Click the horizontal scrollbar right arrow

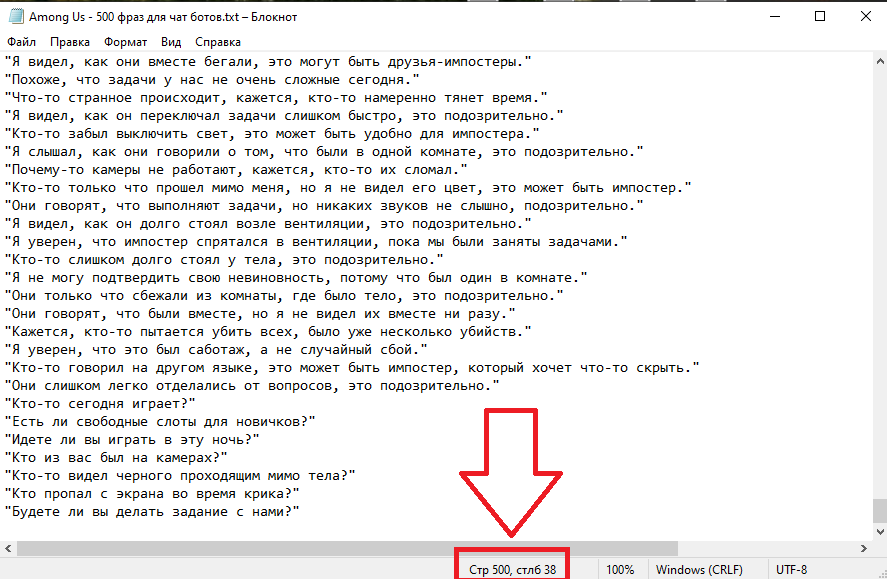coord(864,548)
